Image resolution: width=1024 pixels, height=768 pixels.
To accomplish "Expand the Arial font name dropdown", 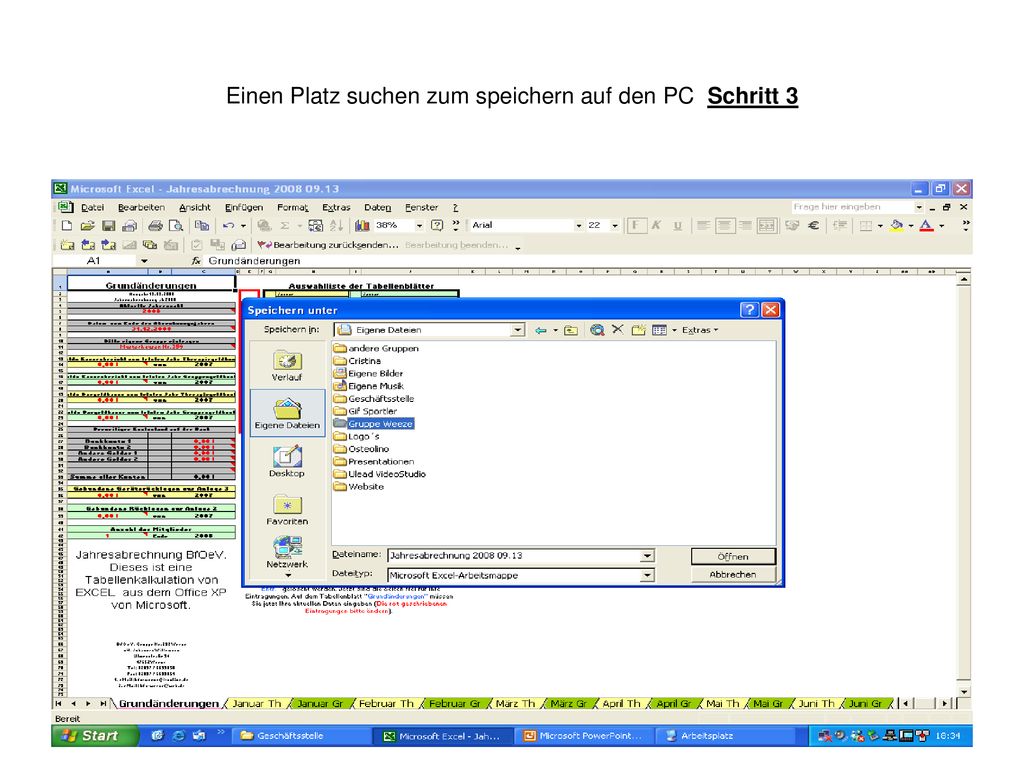I will (578, 225).
